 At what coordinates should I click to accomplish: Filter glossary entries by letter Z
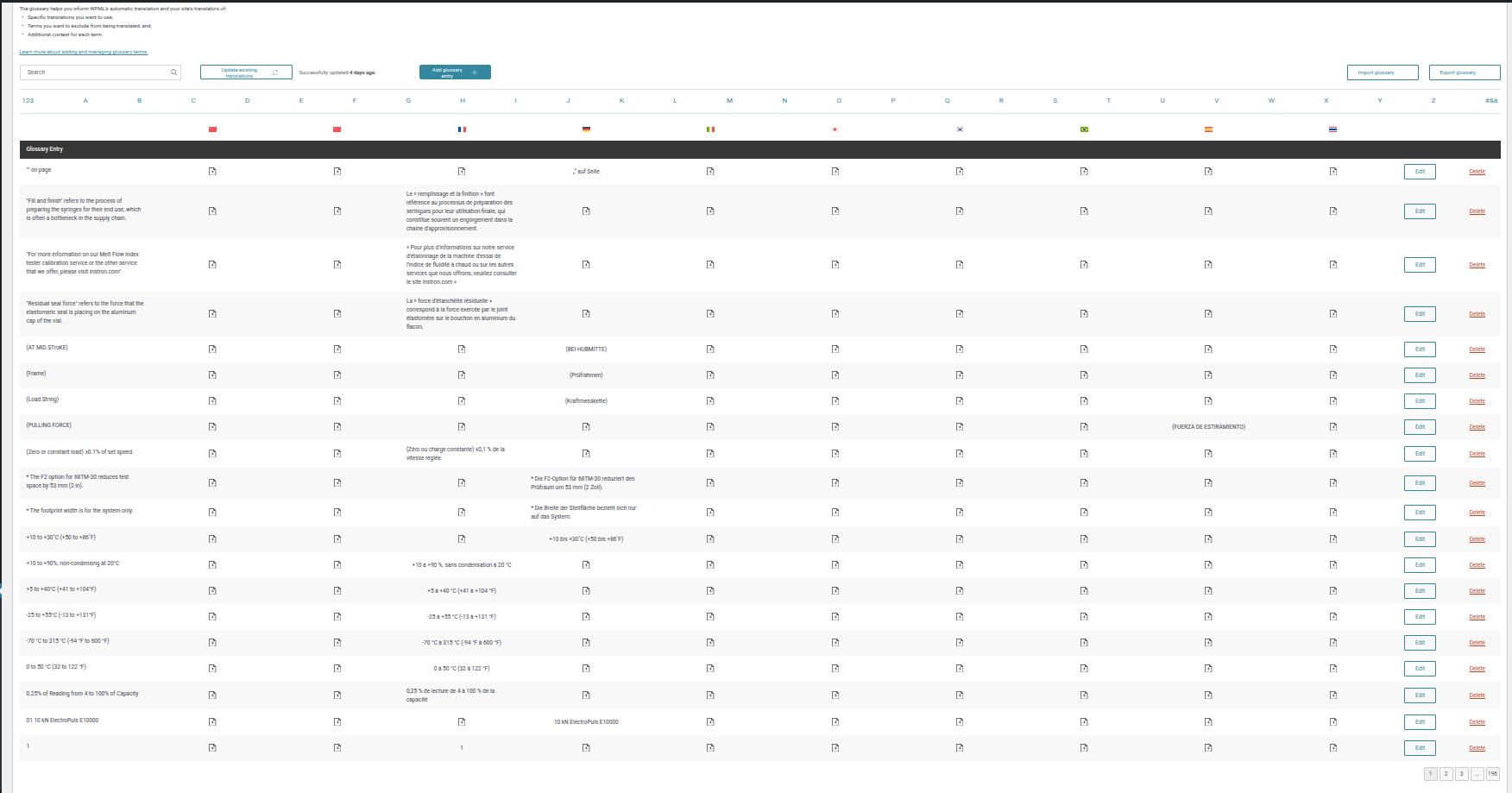click(x=1433, y=101)
